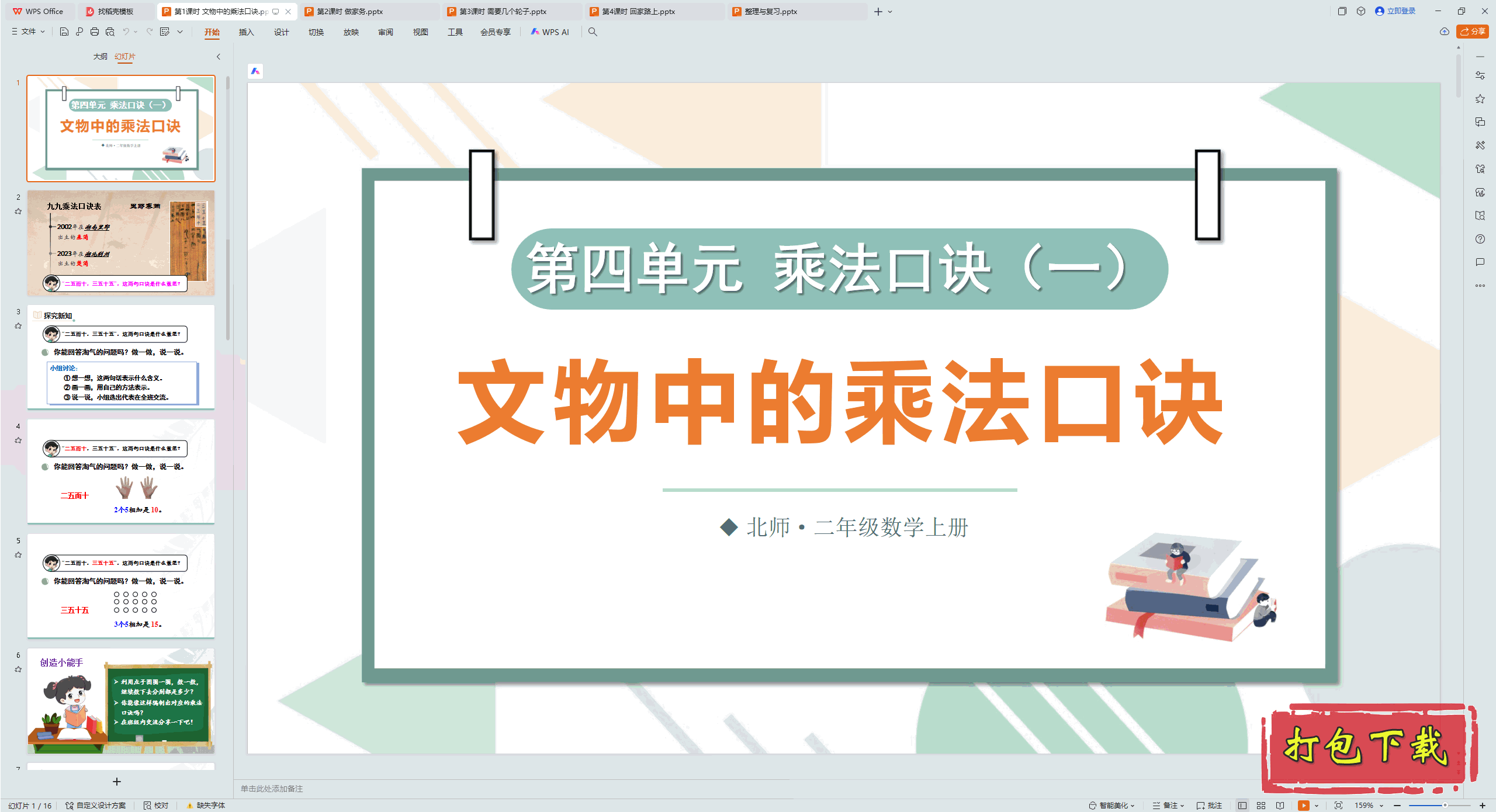Click the help question mark in sidebar
Image resolution: width=1496 pixels, height=812 pixels.
(x=1480, y=239)
